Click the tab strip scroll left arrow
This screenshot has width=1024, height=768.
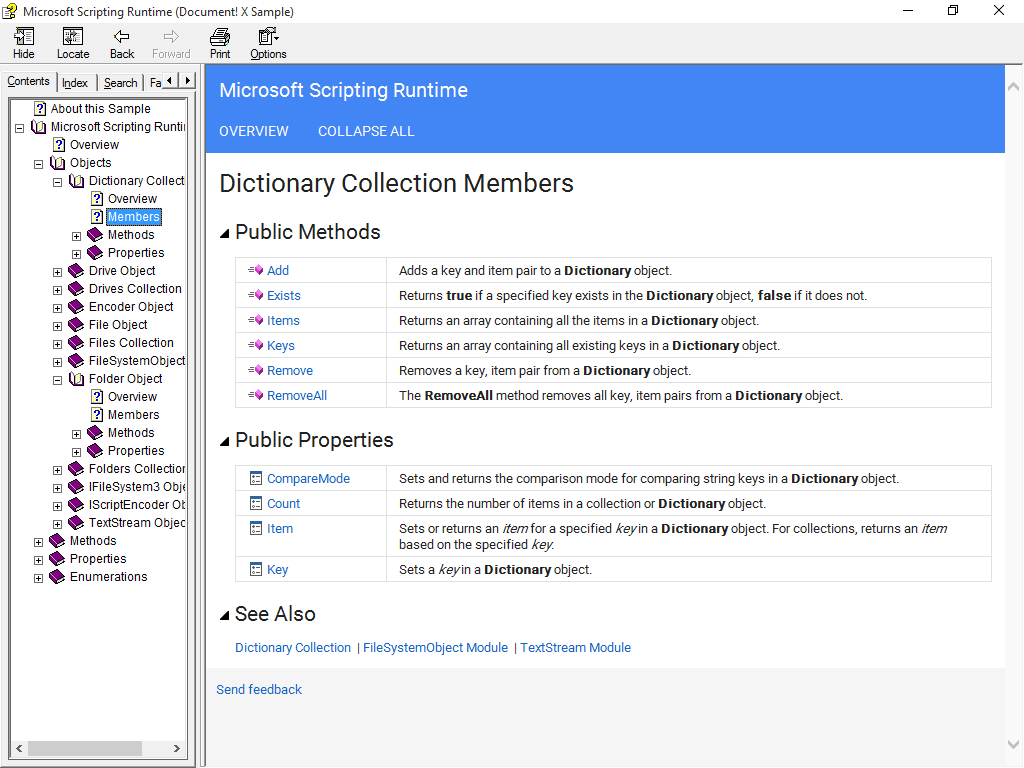pyautogui.click(x=170, y=80)
